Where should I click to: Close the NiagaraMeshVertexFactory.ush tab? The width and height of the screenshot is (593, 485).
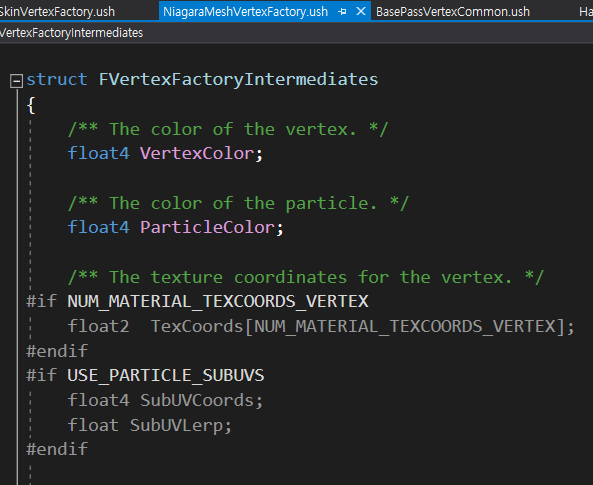coord(361,11)
